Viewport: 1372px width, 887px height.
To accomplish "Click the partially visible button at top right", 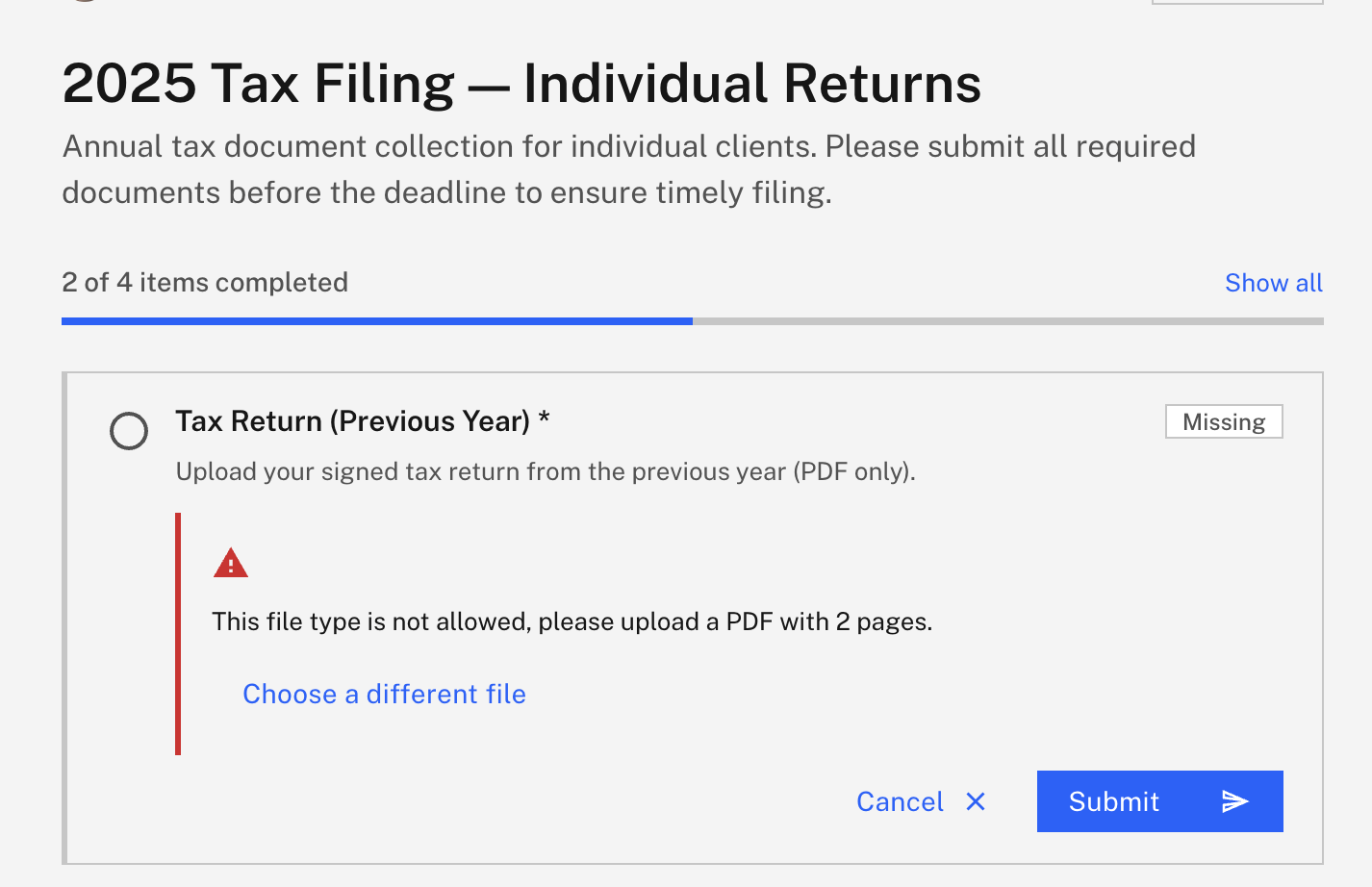I will [1236, 3].
